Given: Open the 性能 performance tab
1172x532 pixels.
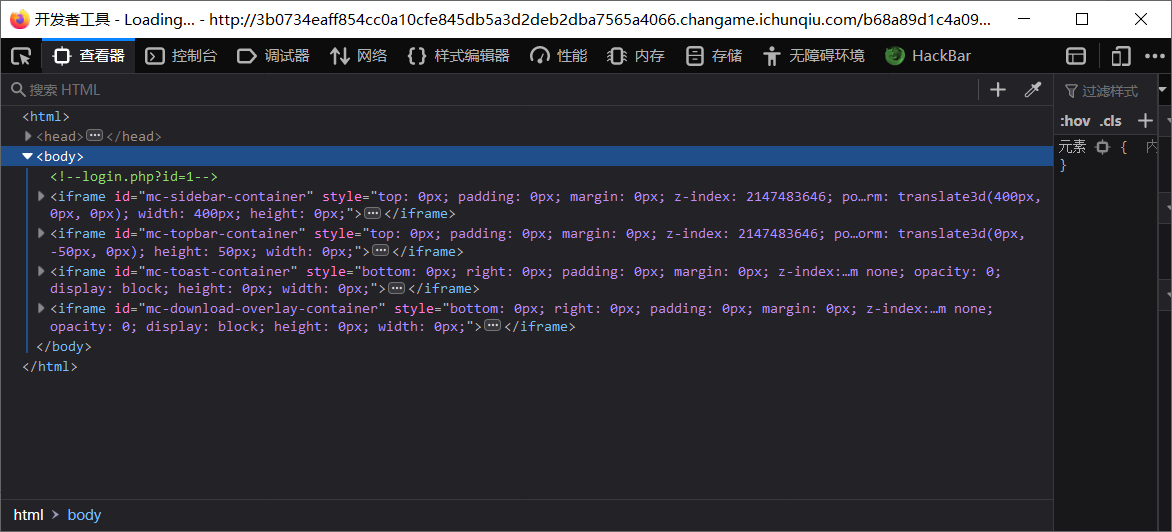Looking at the screenshot, I should click(558, 55).
